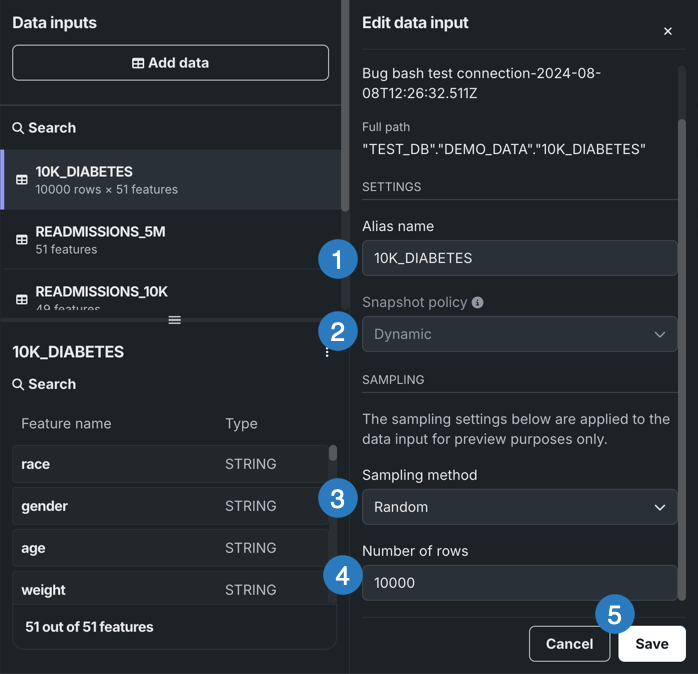The width and height of the screenshot is (698, 674).
Task: Click the table icon beside READMISSIONS_10K
Action: tap(21, 299)
